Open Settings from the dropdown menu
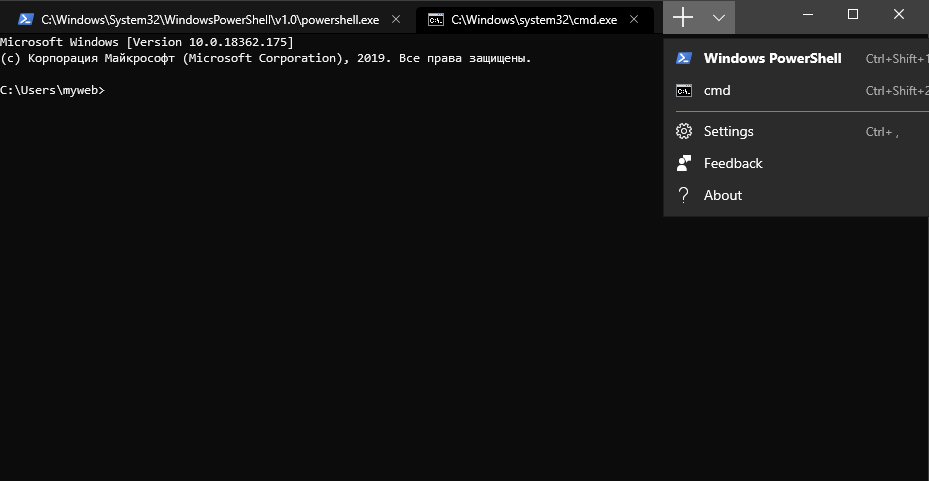The width and height of the screenshot is (929, 481). click(796, 131)
